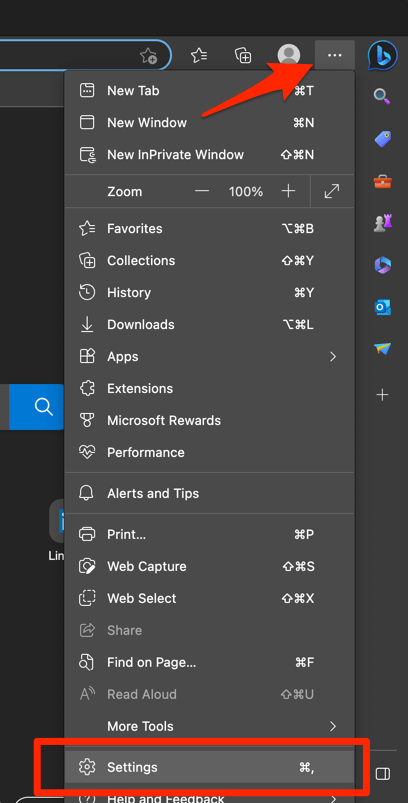
Task: Decrease zoom with the minus button
Action: (202, 192)
